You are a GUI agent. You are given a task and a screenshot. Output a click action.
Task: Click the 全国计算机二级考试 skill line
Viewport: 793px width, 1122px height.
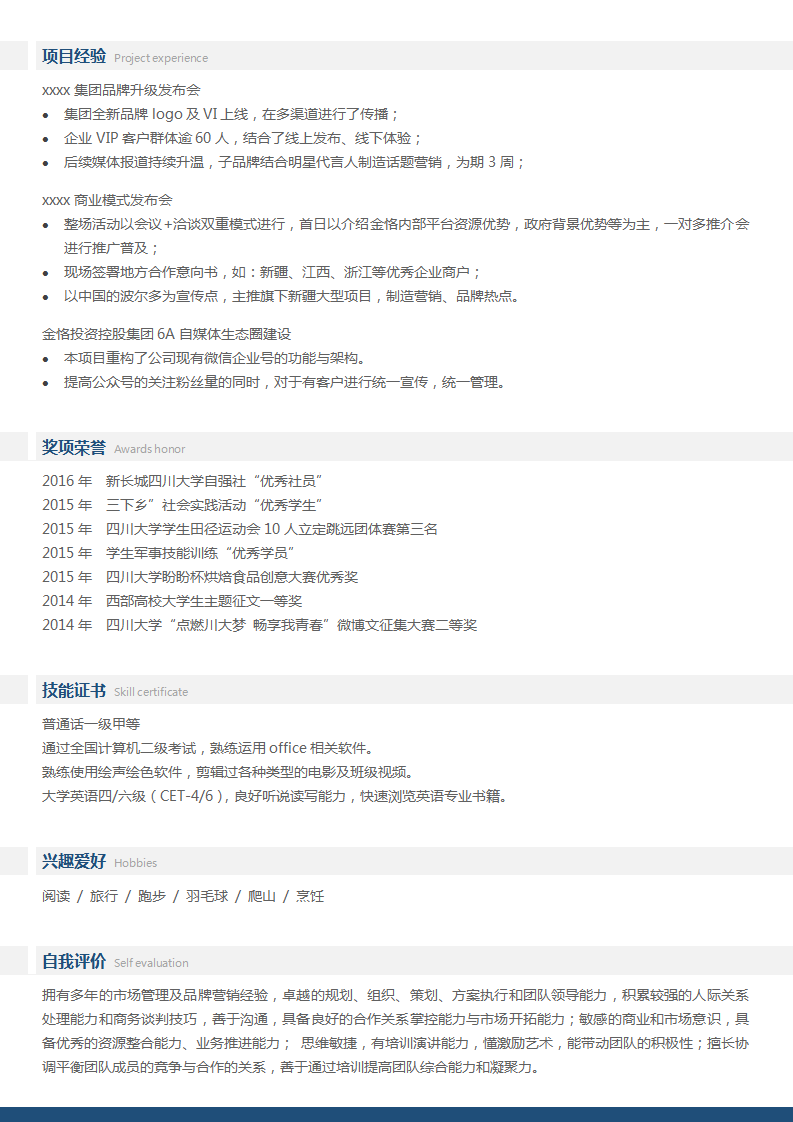(207, 748)
